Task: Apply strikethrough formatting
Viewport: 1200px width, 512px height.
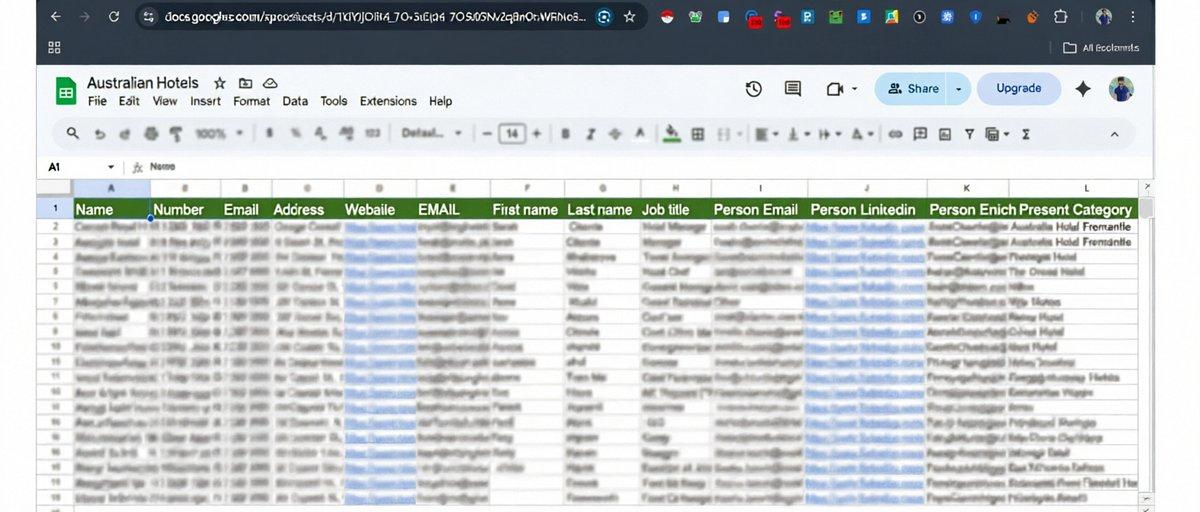Action: (x=615, y=134)
